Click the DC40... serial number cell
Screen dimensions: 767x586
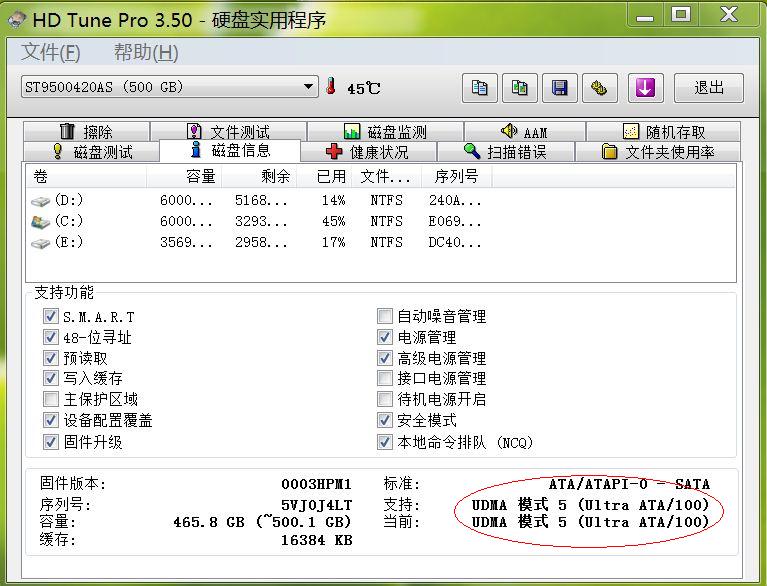pyautogui.click(x=455, y=243)
